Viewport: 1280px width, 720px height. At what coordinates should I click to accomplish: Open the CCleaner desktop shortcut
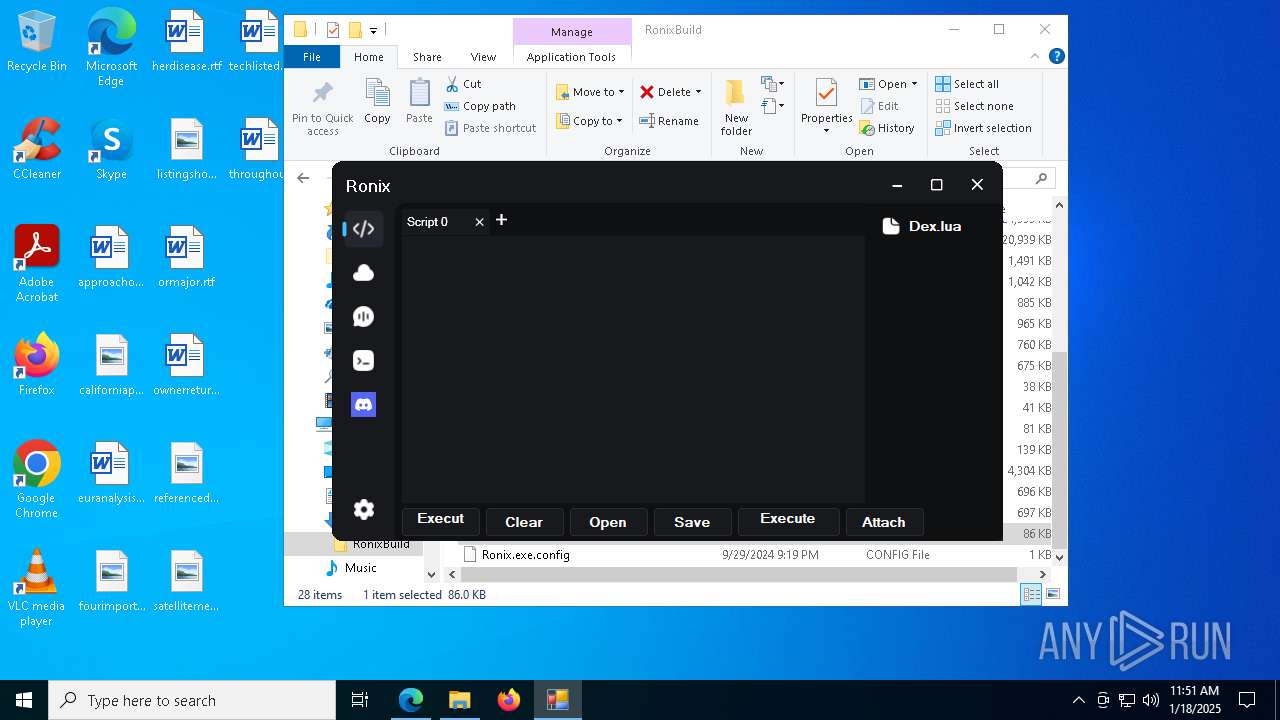[37, 149]
